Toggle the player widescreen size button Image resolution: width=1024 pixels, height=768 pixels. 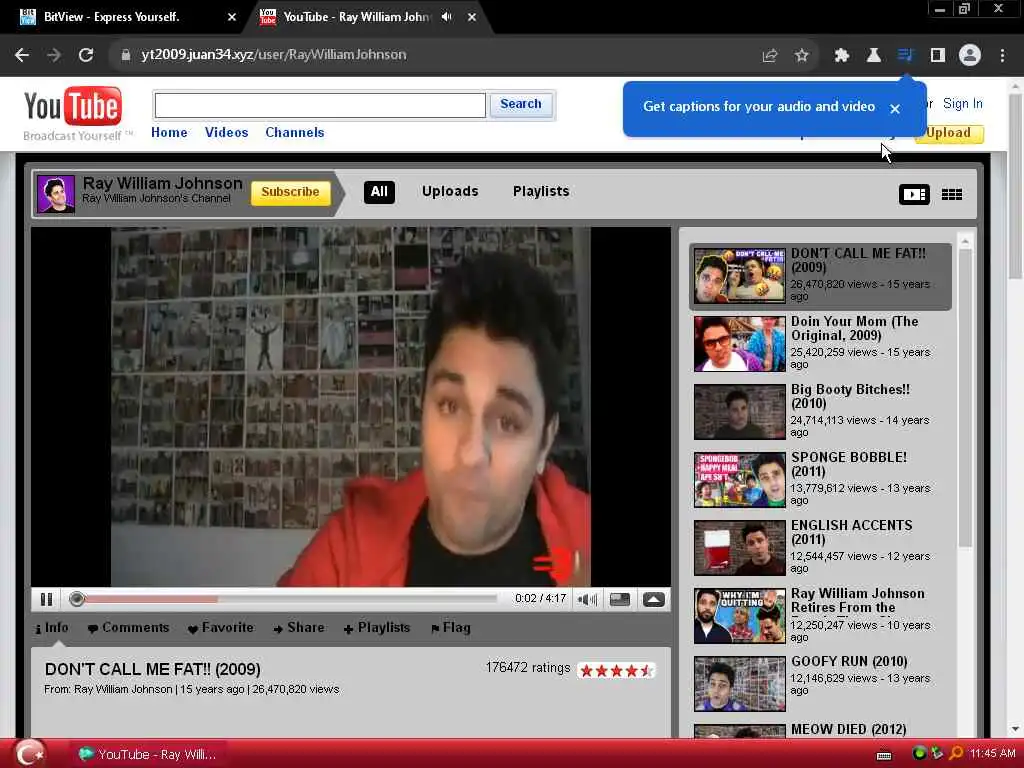620,599
